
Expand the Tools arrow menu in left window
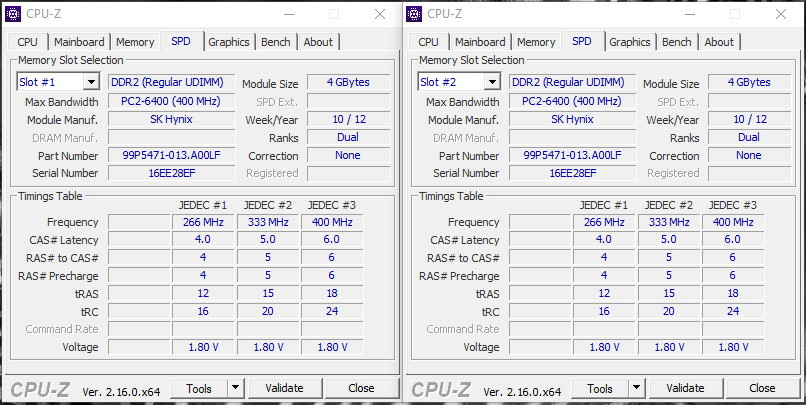click(235, 388)
